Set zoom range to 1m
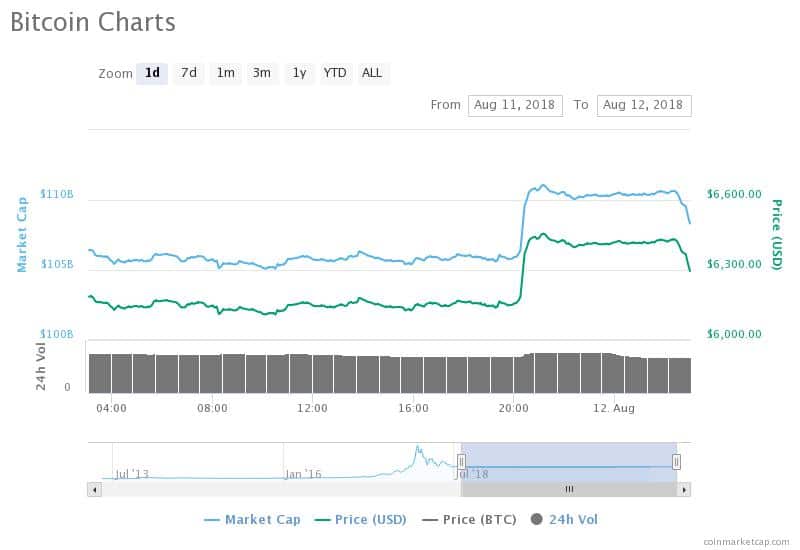Screen dimensions: 800x550 tap(225, 73)
